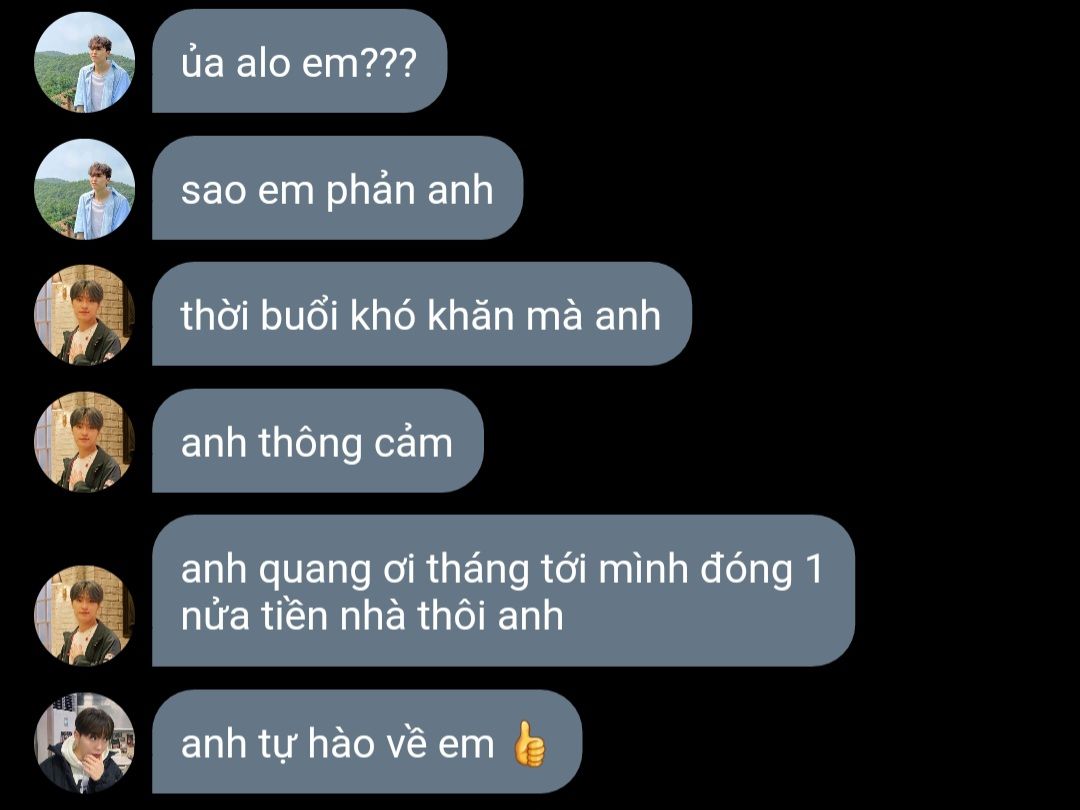
Task: Open profile picture beside 'thời buổi khó khăn' message
Action: pos(84,315)
